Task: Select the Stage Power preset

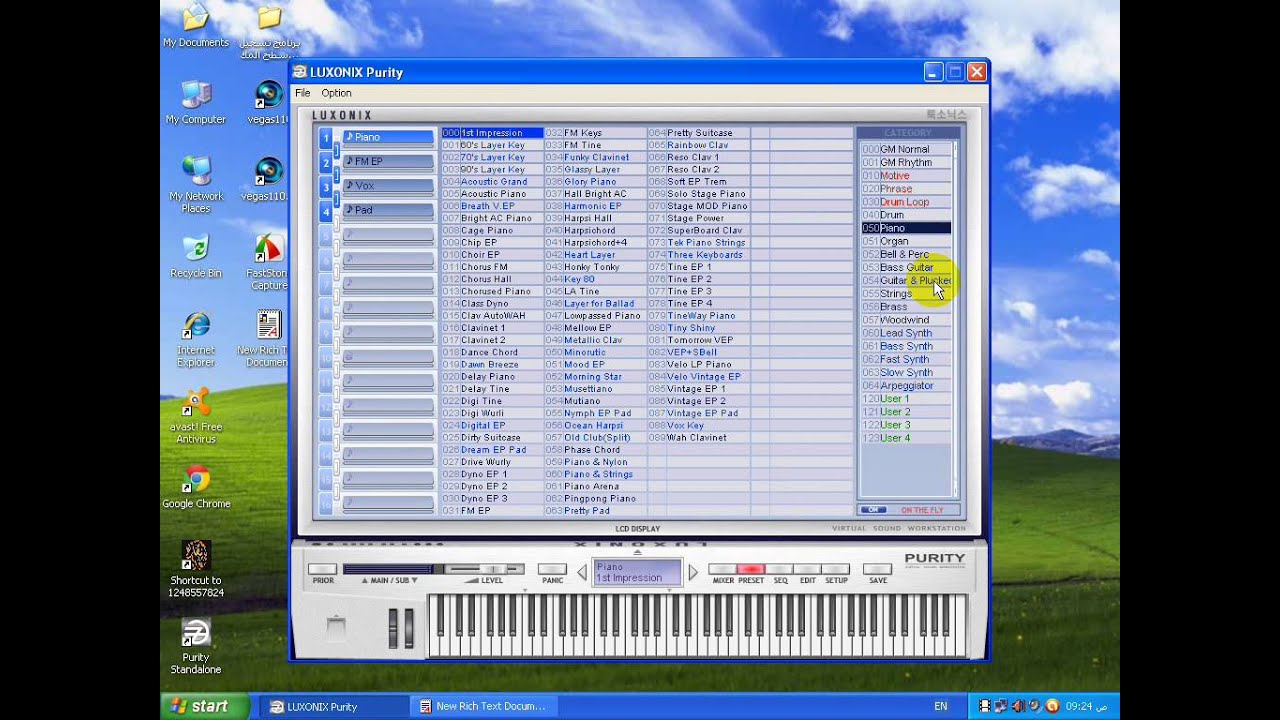Action: tap(699, 218)
